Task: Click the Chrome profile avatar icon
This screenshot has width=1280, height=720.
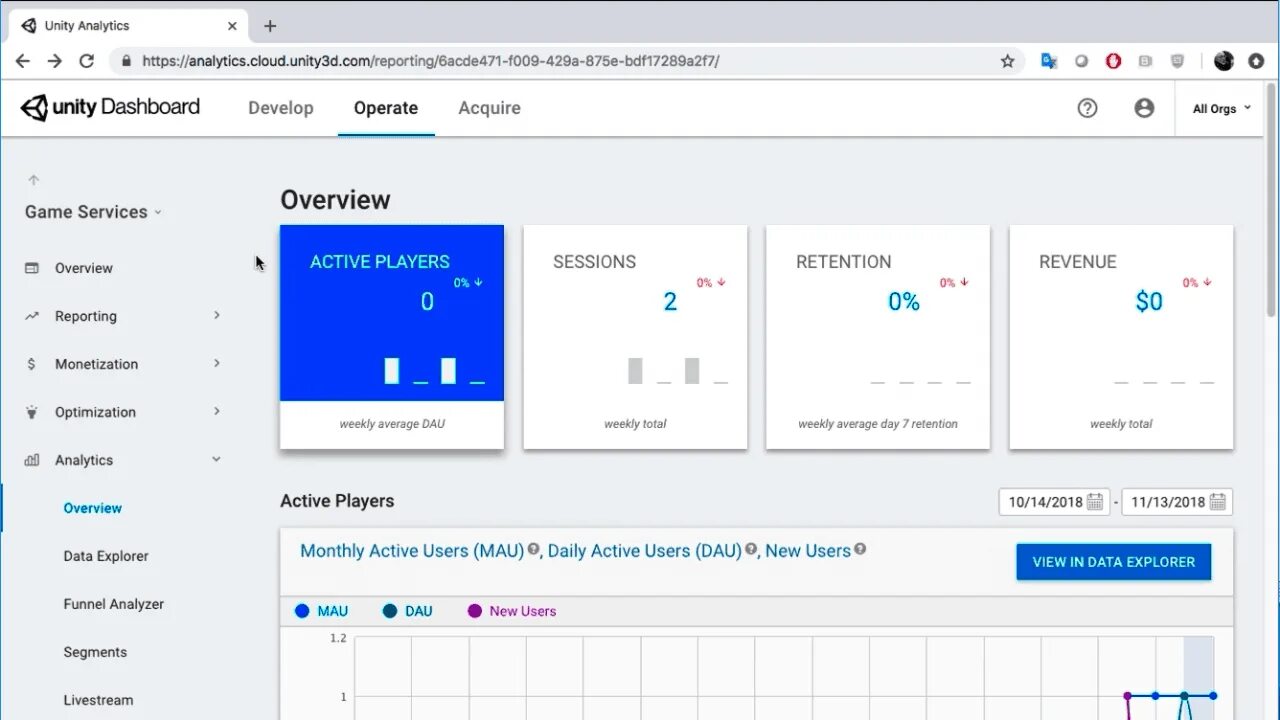Action: pos(1224,61)
